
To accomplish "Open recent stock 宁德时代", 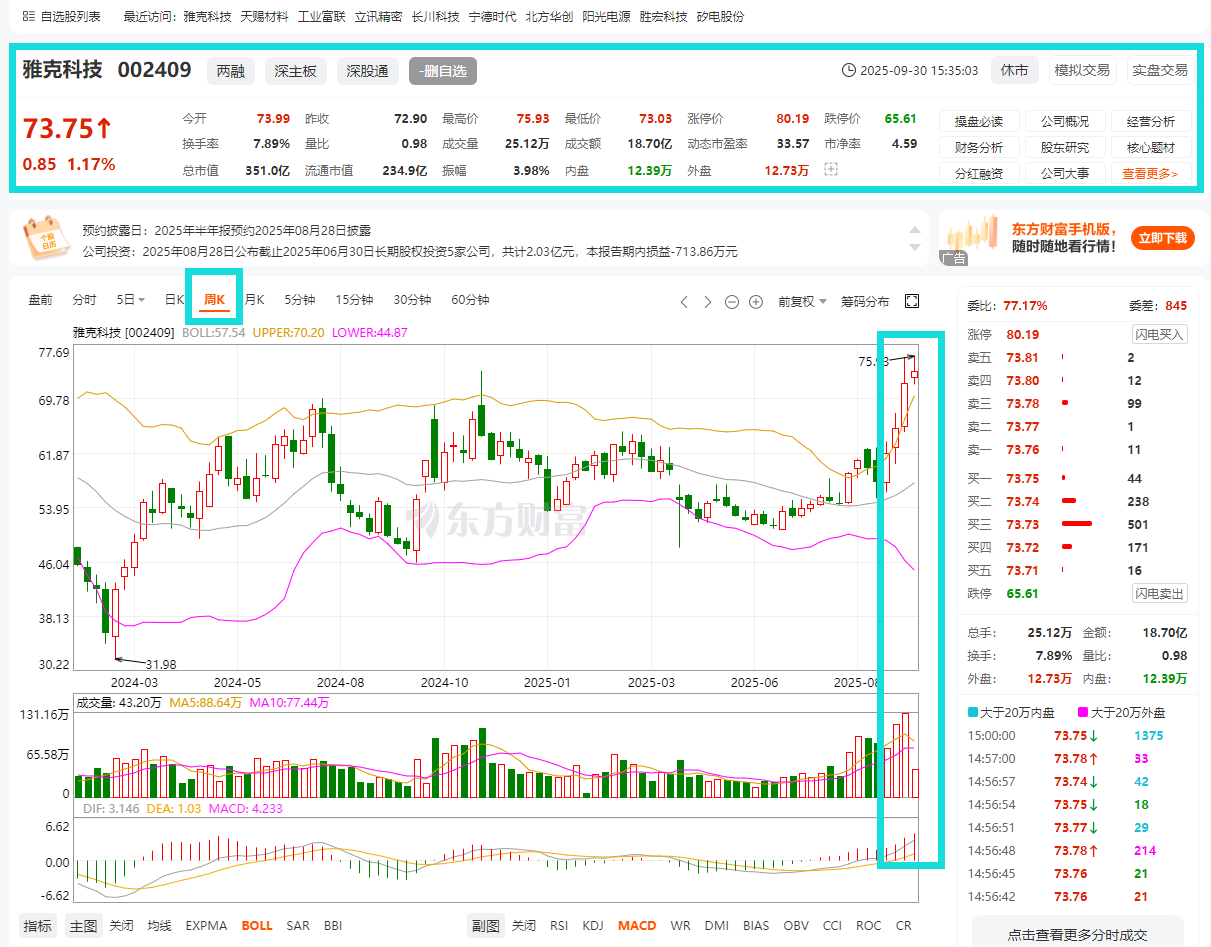I will 492,17.
